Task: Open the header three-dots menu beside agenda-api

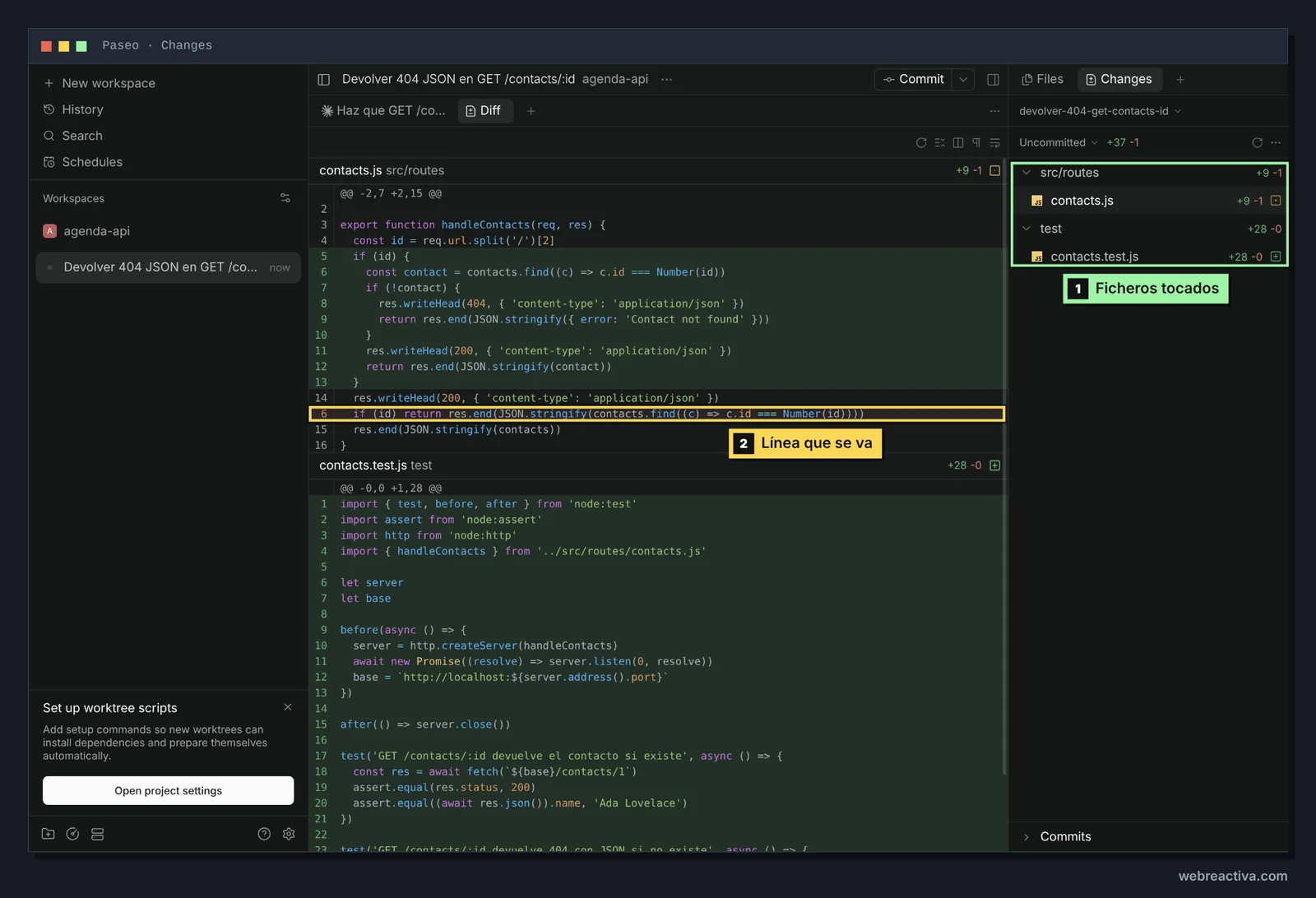Action: coord(667,80)
